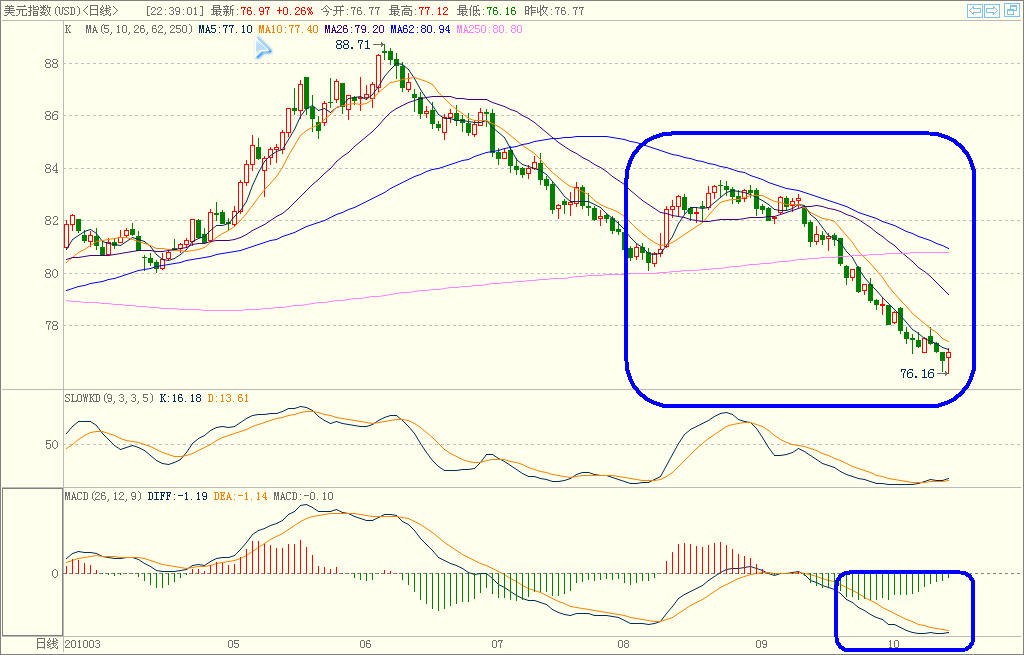Click the 05 month marker on time axis

click(x=233, y=644)
